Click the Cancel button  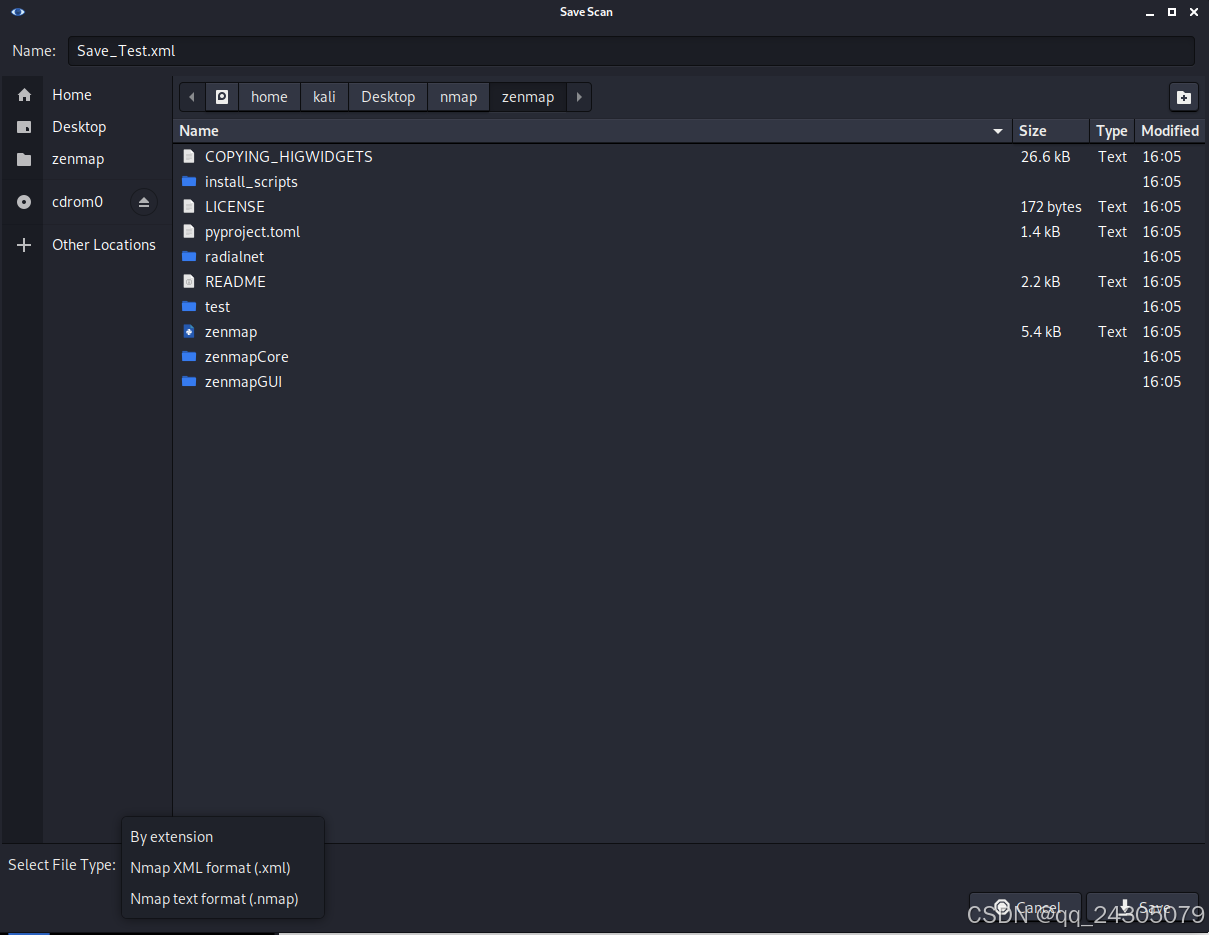[x=1025, y=908]
